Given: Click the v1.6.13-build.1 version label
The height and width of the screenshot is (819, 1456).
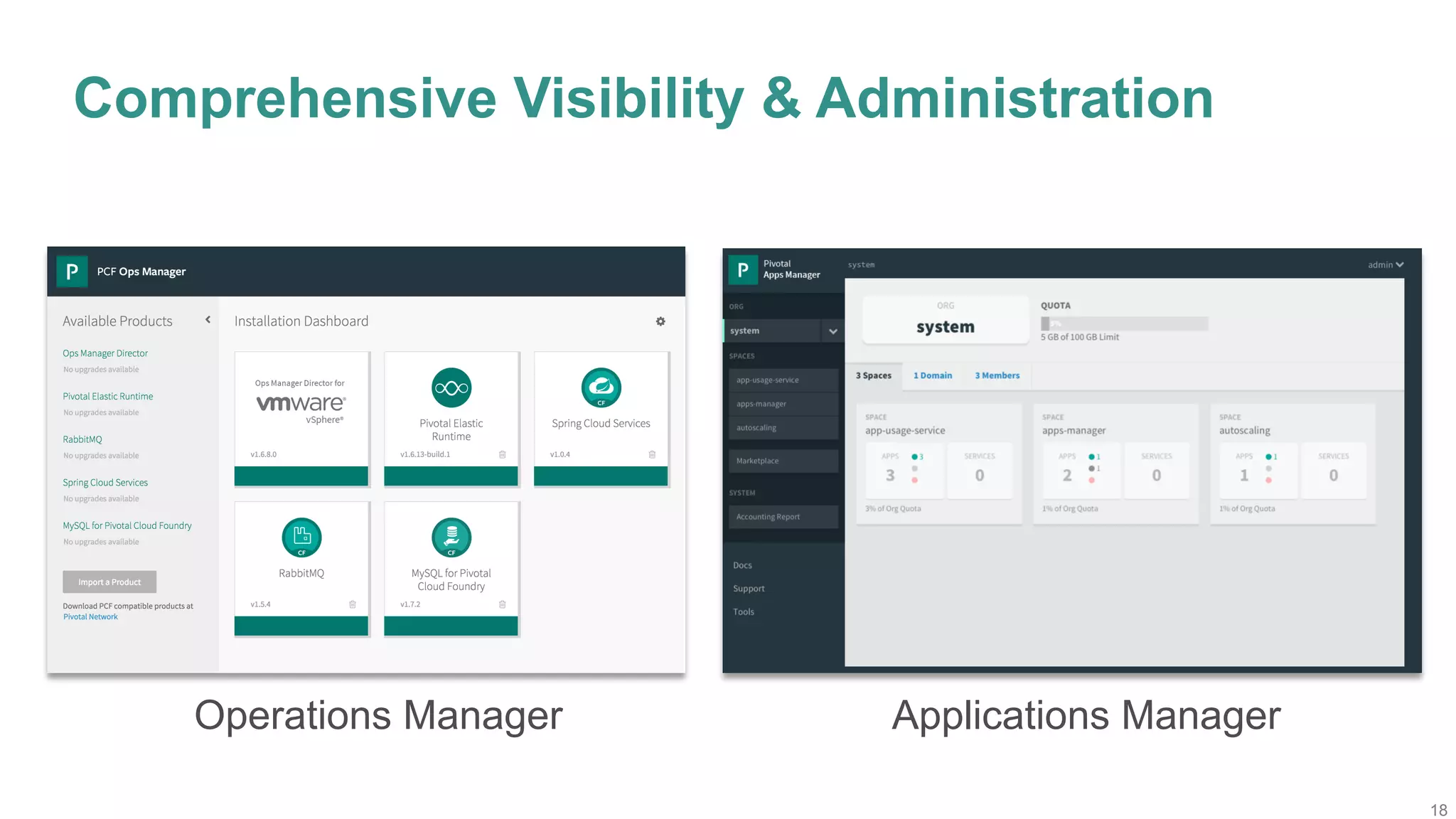Looking at the screenshot, I should pos(425,454).
